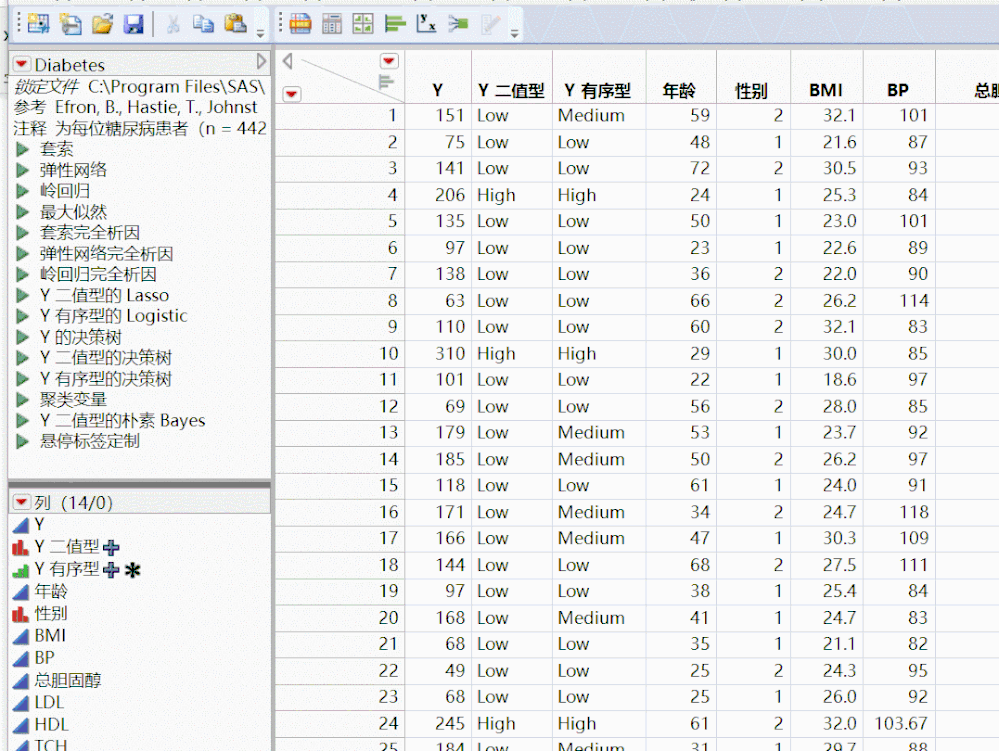Click the four-pane layout icon
Viewport: 999px width, 751px height.
pos(364,22)
